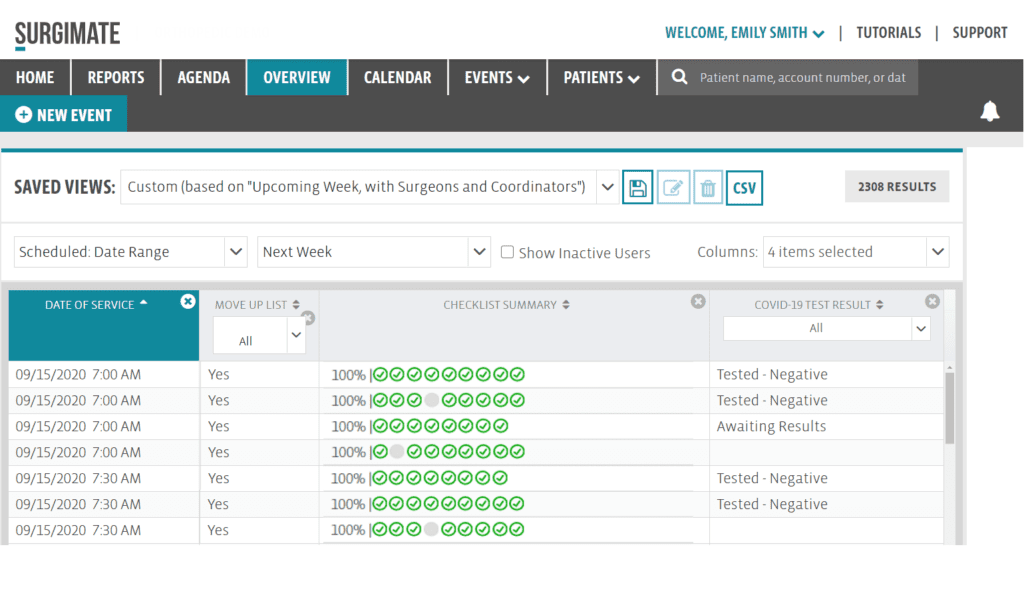Expand the Saved Views dropdown
The height and width of the screenshot is (599, 1024).
(606, 186)
